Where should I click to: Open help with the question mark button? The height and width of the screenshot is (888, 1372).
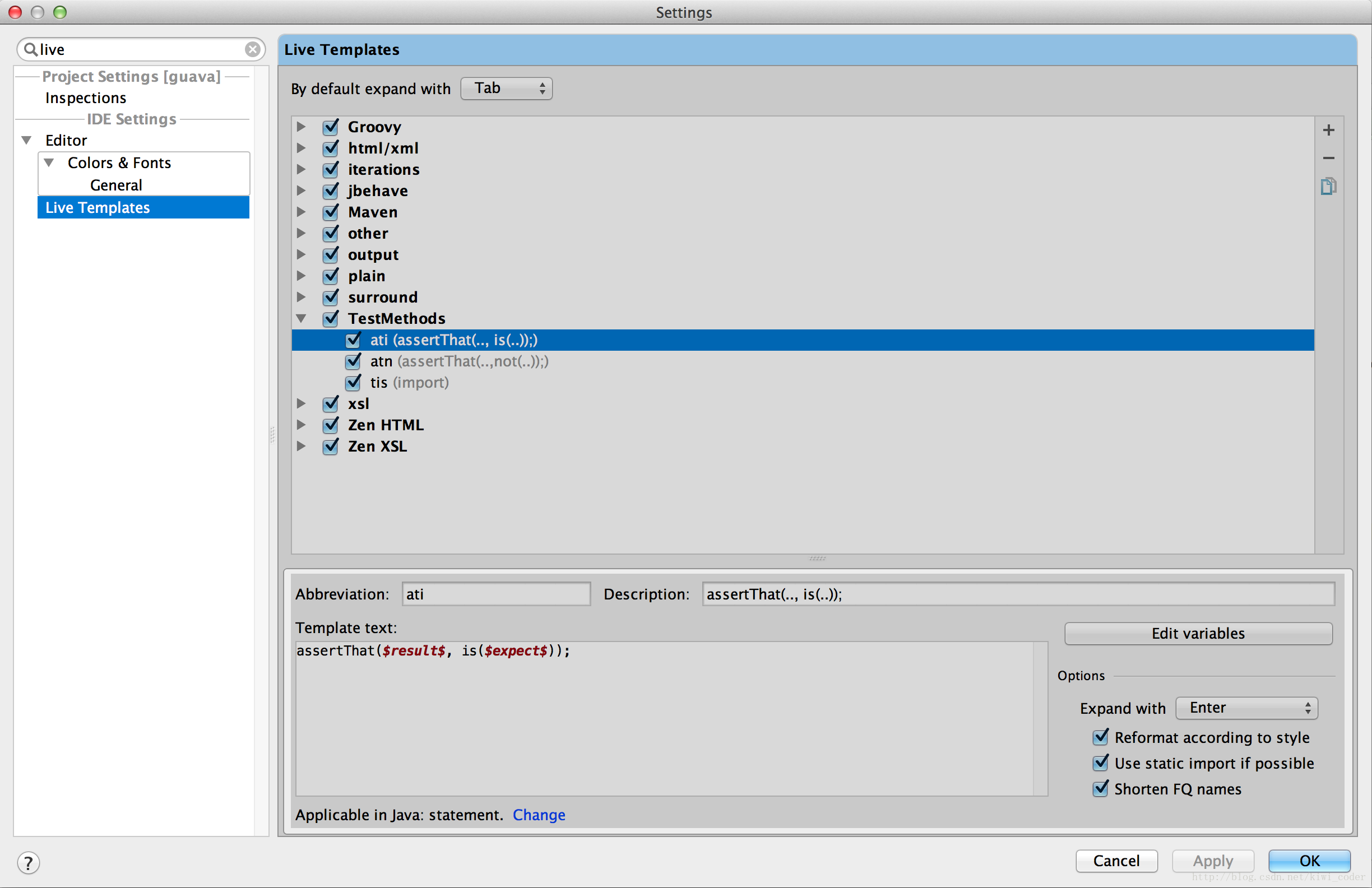(x=28, y=863)
